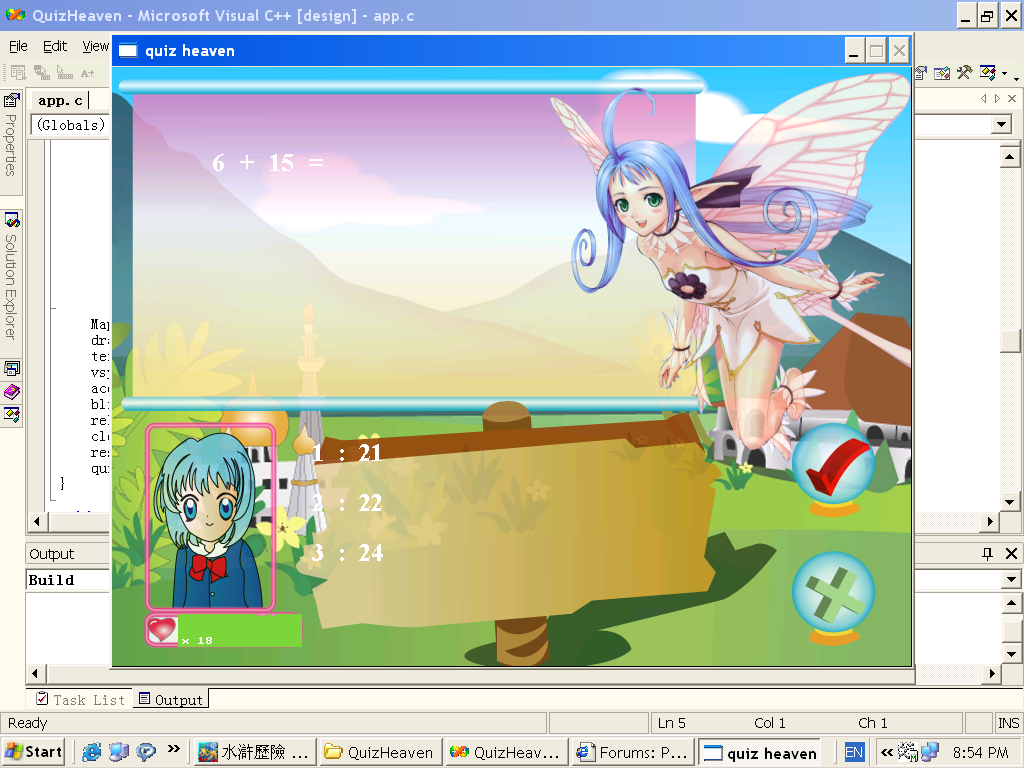Viewport: 1024px width, 768px height.
Task: Toggle the EN language bar indicator
Action: (x=854, y=752)
